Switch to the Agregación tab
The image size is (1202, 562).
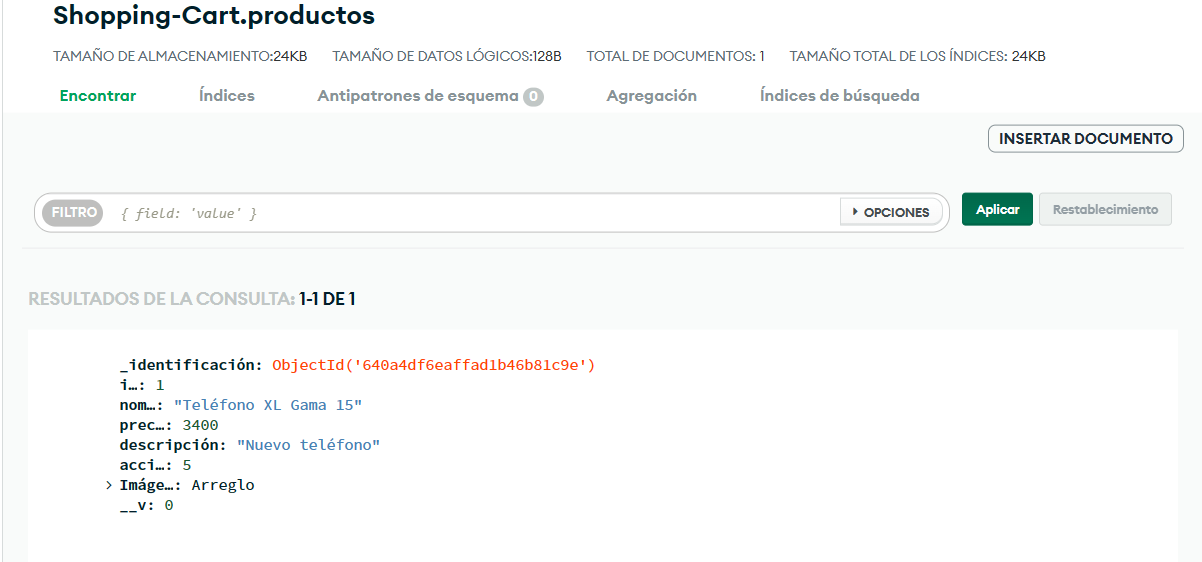point(652,96)
